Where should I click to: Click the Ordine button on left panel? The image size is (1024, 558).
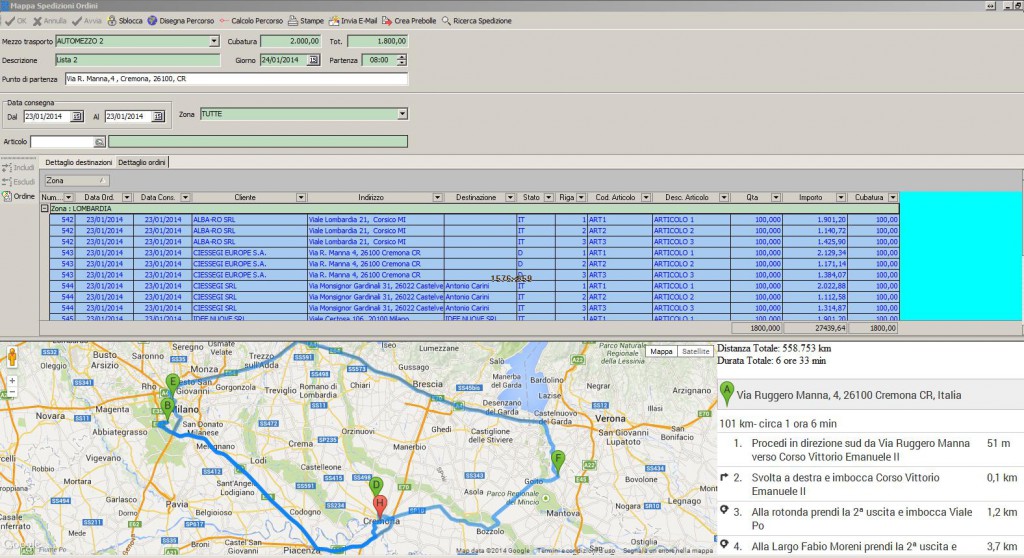click(20, 195)
